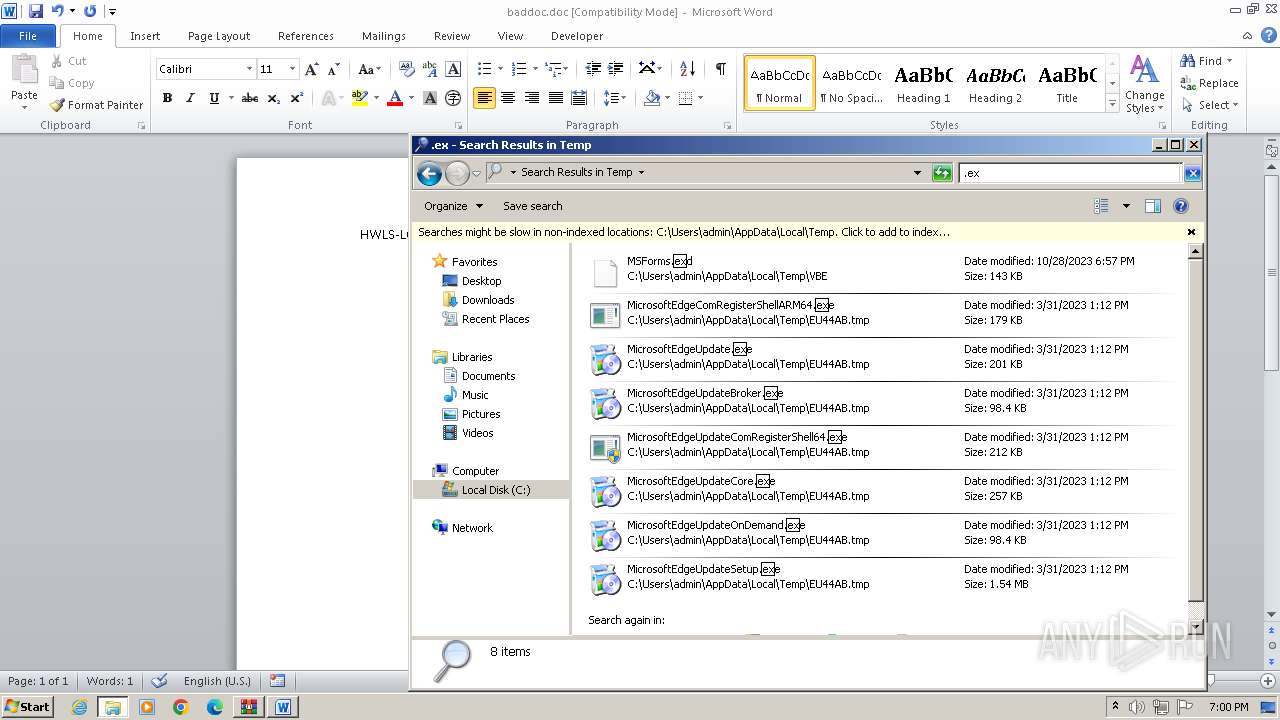Click the Grow Font icon
Screen dimensions: 1280x720
(x=312, y=69)
